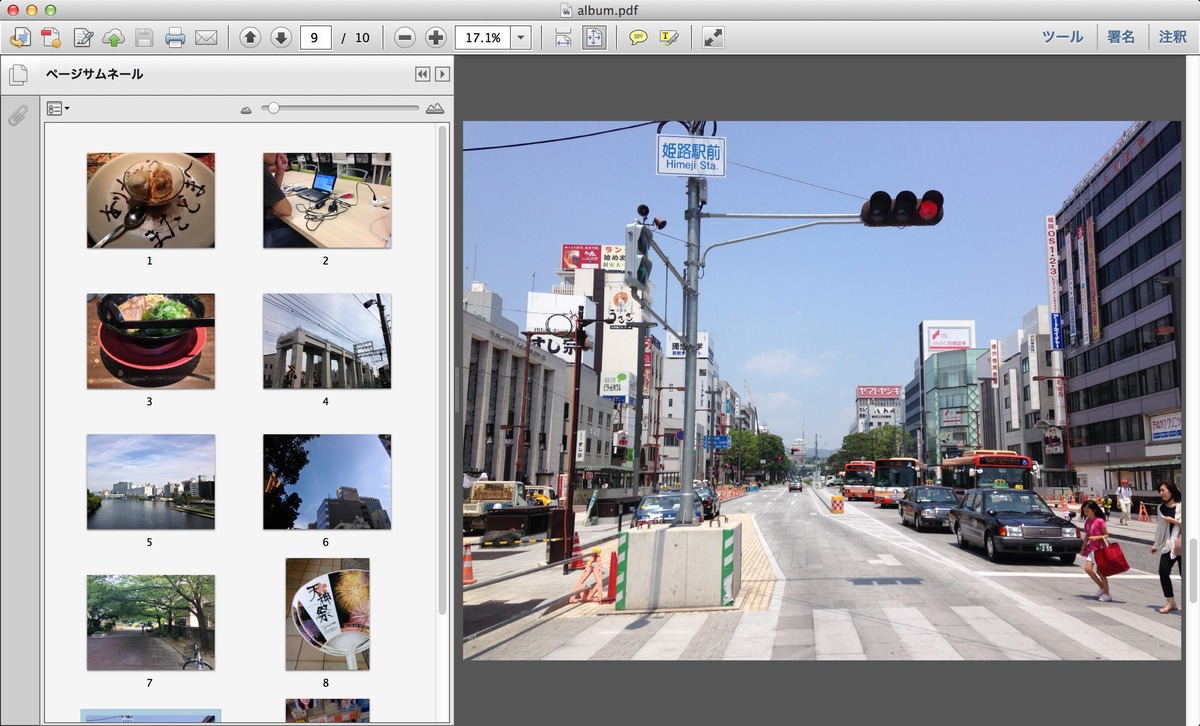This screenshot has height=726, width=1200.
Task: Click the edit document pencil icon
Action: (x=83, y=38)
